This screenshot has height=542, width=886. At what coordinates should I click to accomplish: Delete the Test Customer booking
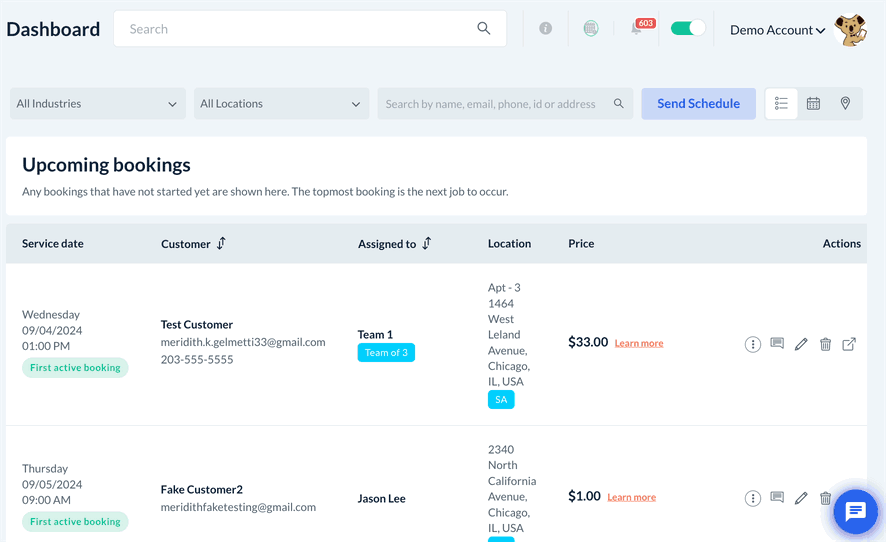[x=825, y=344]
